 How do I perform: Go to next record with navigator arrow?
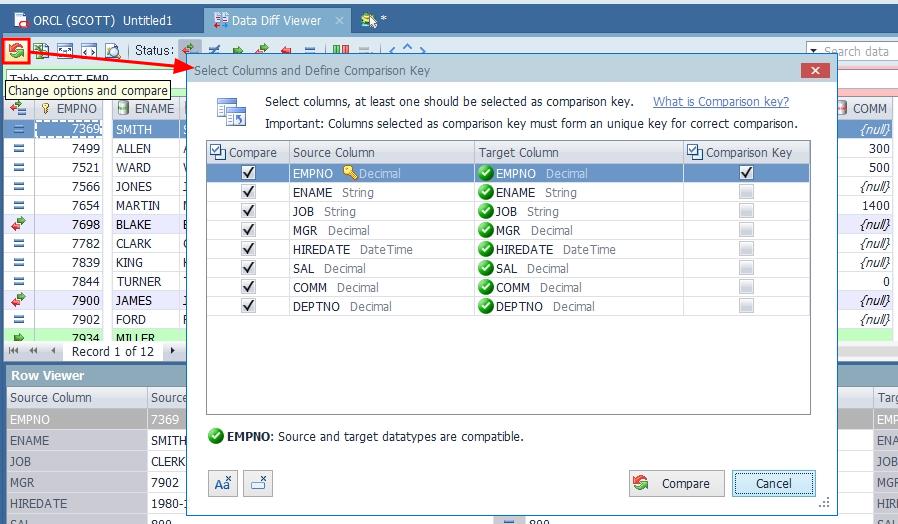pyautogui.click(x=172, y=351)
